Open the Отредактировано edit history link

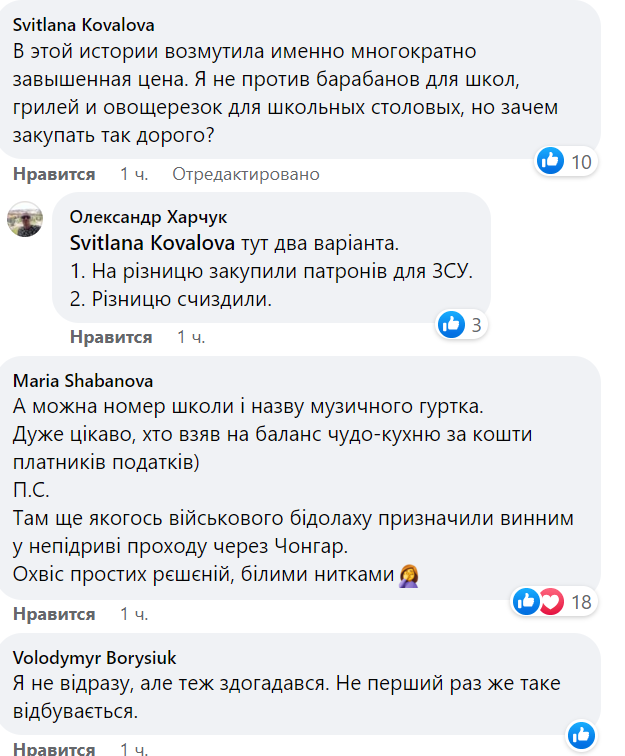(x=245, y=174)
